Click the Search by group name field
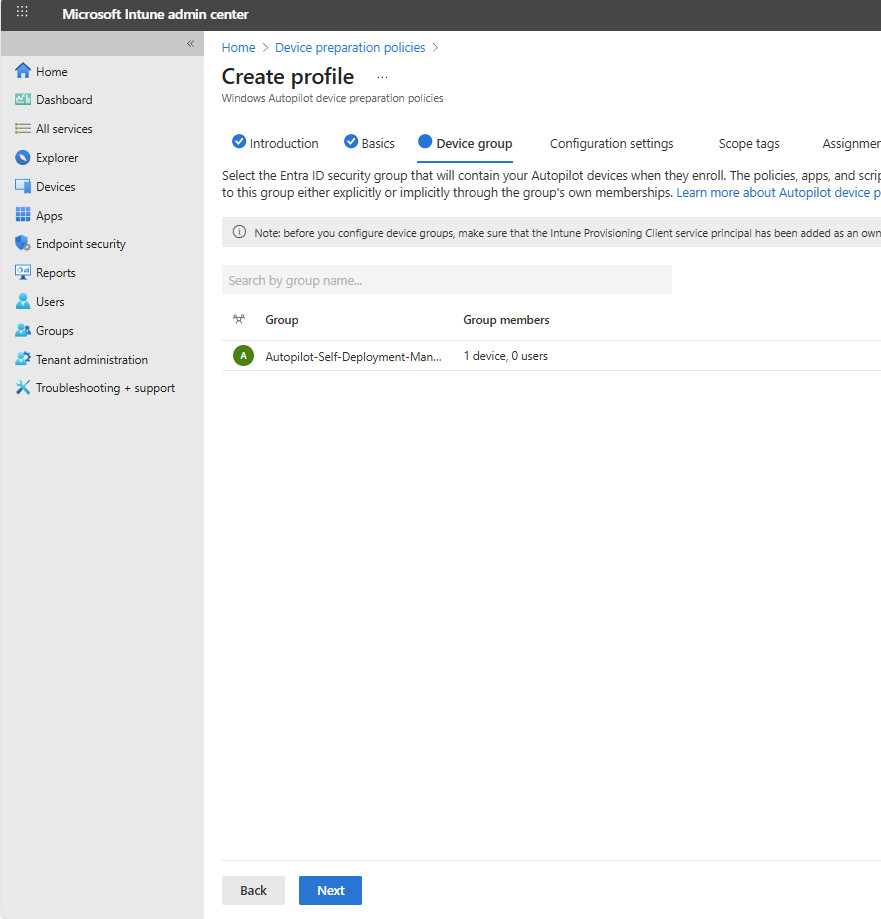 tap(446, 280)
